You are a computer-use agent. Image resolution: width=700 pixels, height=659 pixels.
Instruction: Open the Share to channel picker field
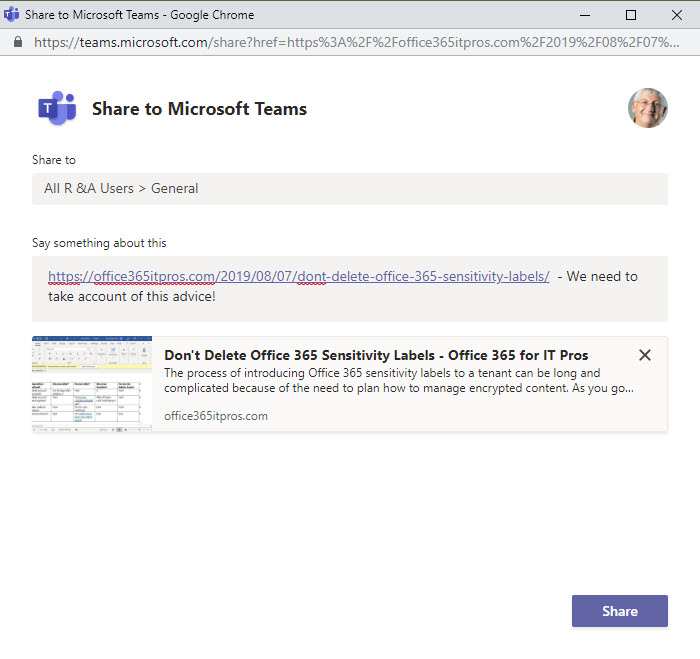350,189
